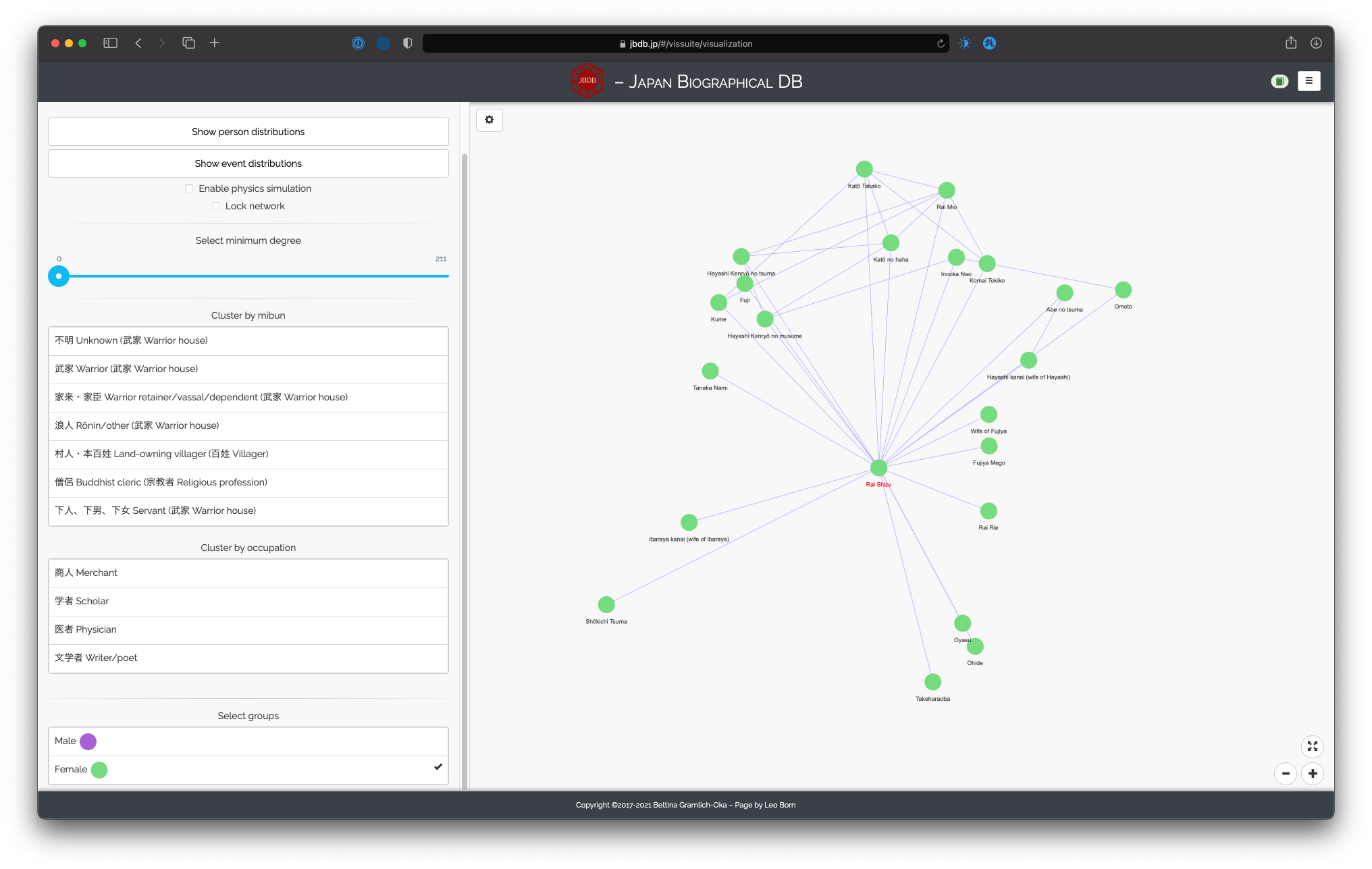Click the JBDB logo
The height and width of the screenshot is (869, 1372).
[x=587, y=80]
